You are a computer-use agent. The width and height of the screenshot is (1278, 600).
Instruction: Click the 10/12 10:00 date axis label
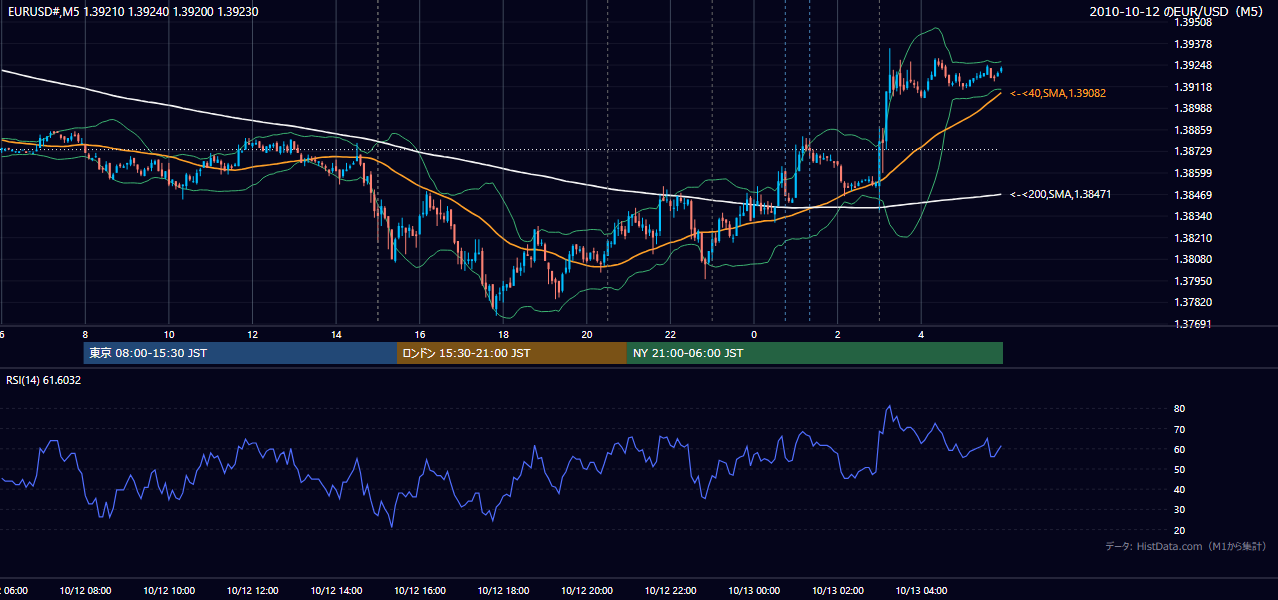coord(169,591)
